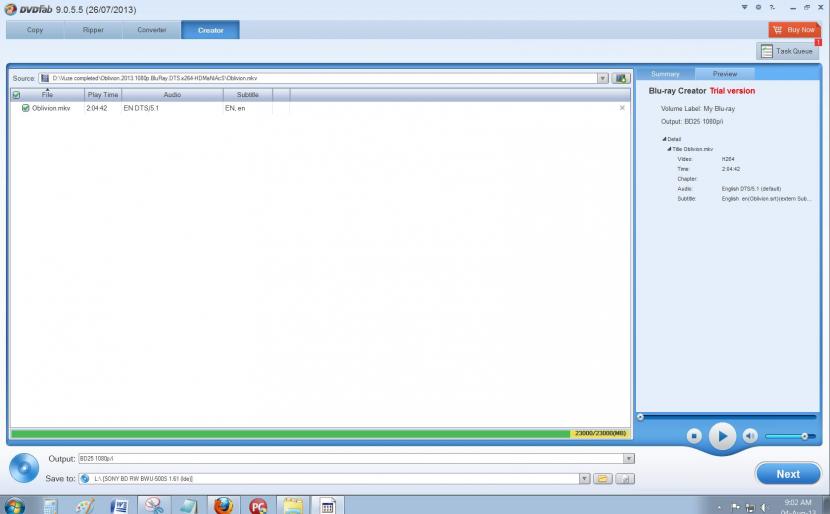Click the Play Time column header
This screenshot has height=514, width=830.
pos(103,95)
